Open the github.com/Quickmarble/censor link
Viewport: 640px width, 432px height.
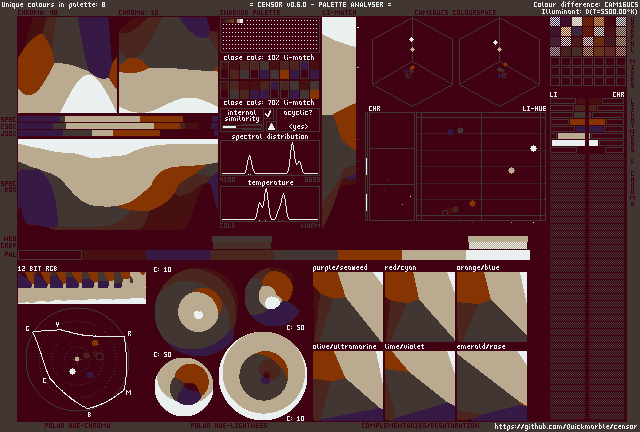coord(564,425)
